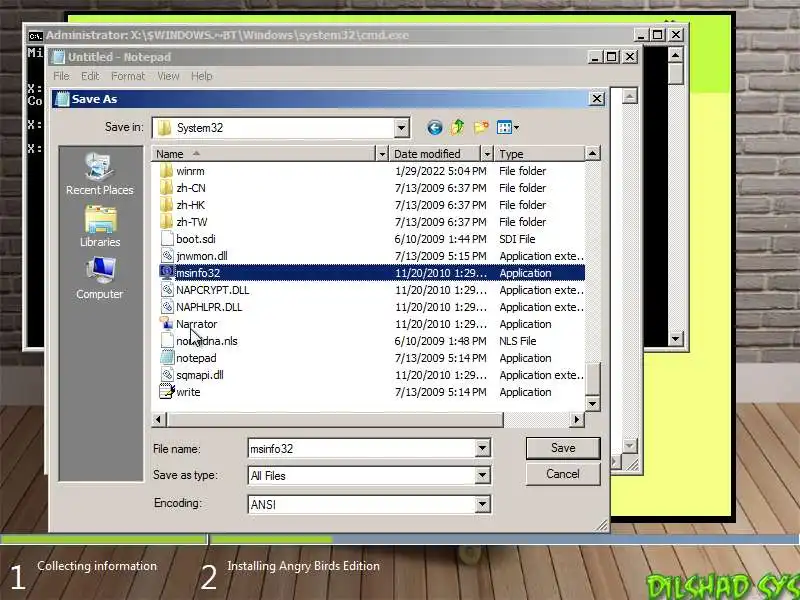Click file list vertical scroll up arrow

[x=592, y=153]
